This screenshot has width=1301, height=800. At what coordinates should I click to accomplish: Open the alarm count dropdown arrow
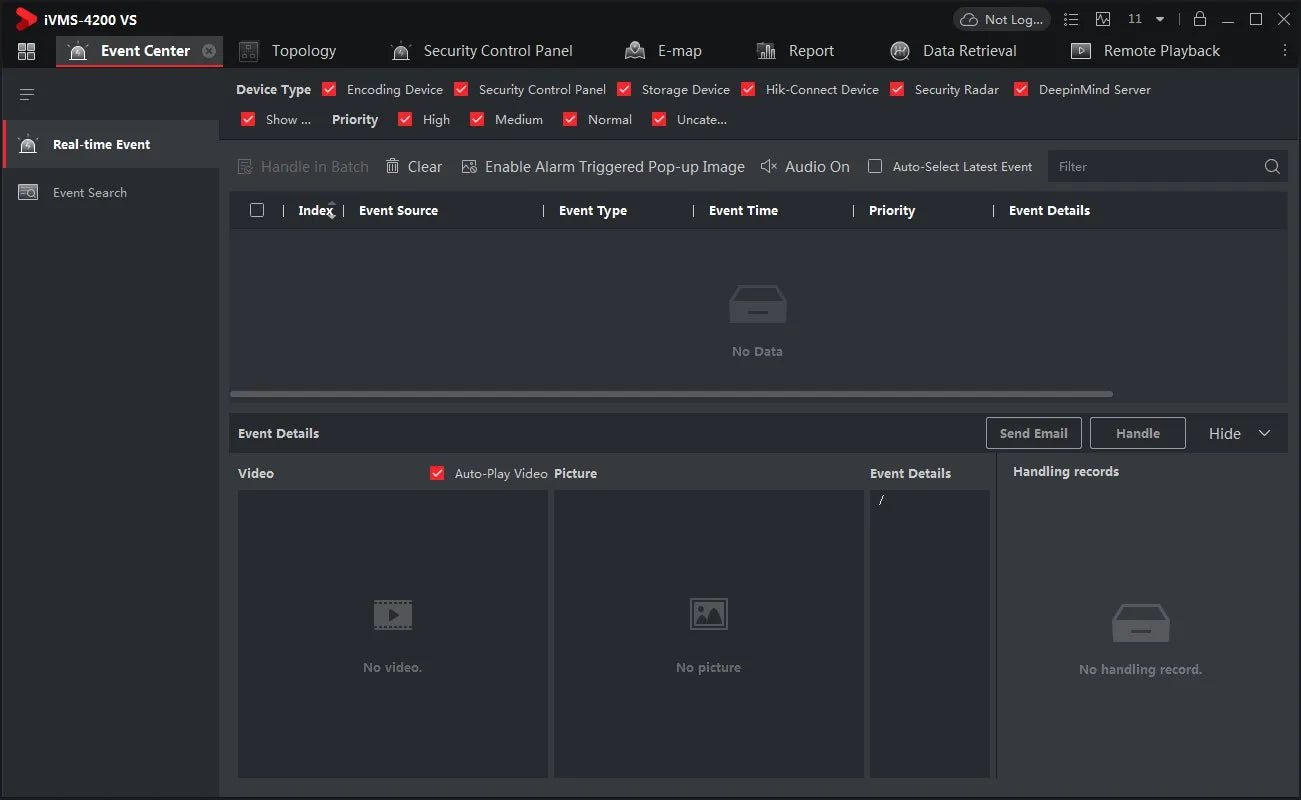(x=1160, y=19)
